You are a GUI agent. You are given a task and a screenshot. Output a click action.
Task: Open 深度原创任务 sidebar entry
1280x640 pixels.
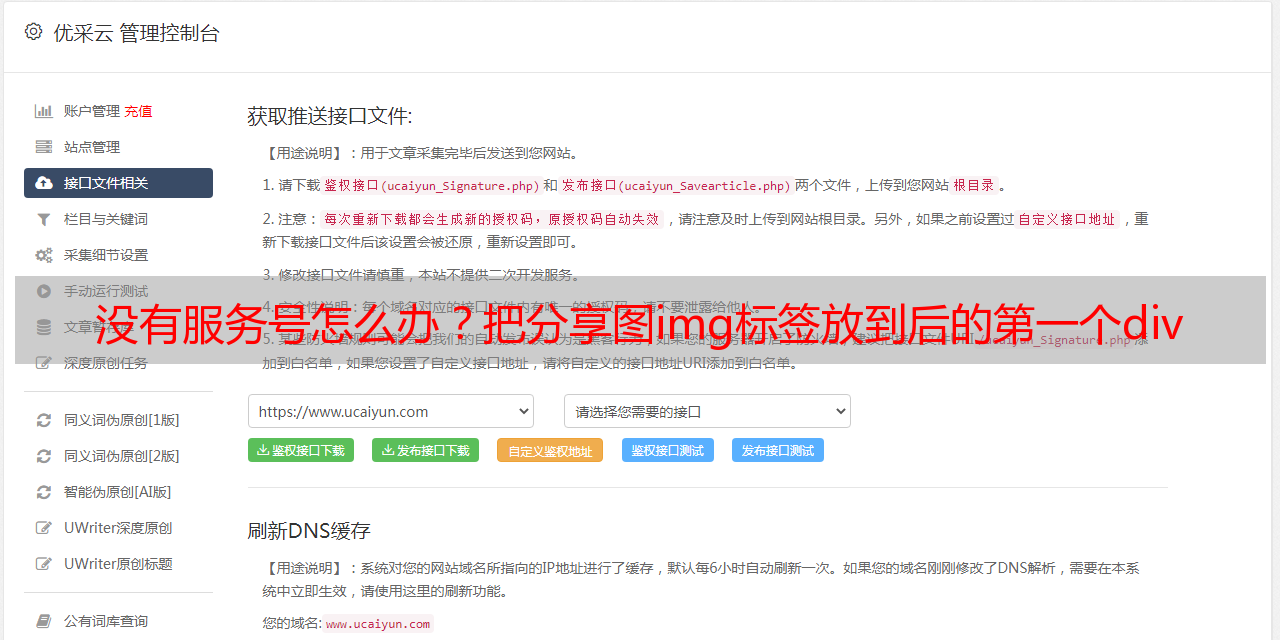coord(105,363)
